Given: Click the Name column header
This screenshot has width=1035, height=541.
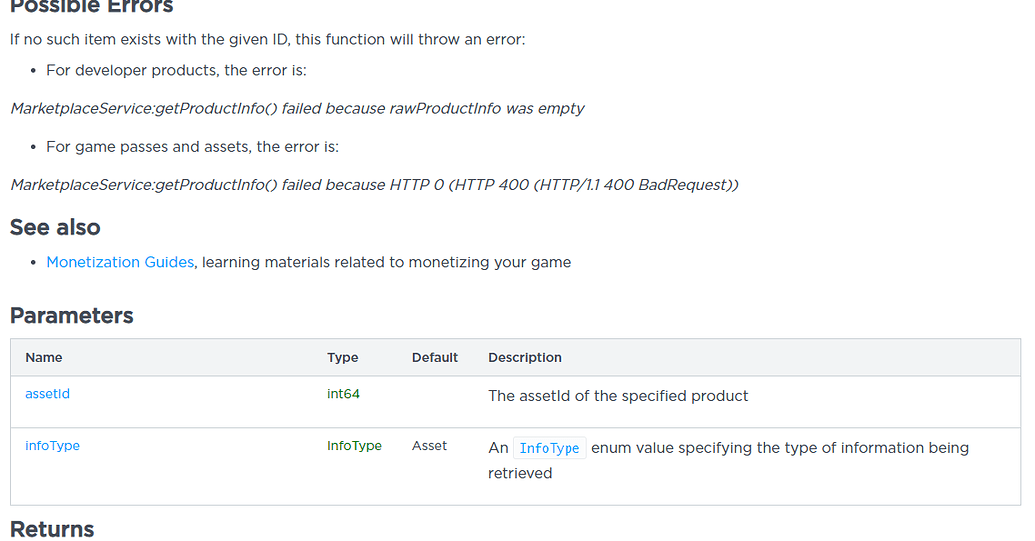Looking at the screenshot, I should click(44, 358).
